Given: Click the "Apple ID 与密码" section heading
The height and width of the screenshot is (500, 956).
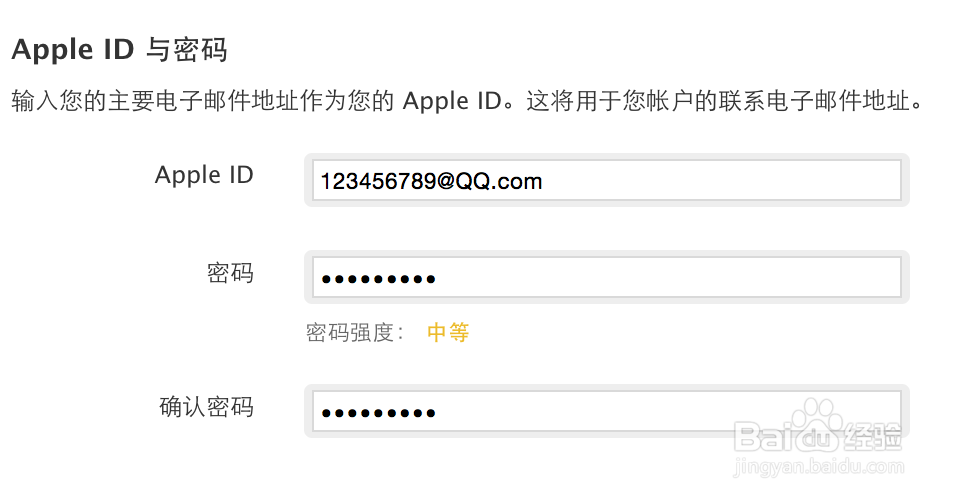Looking at the screenshot, I should pyautogui.click(x=119, y=49).
